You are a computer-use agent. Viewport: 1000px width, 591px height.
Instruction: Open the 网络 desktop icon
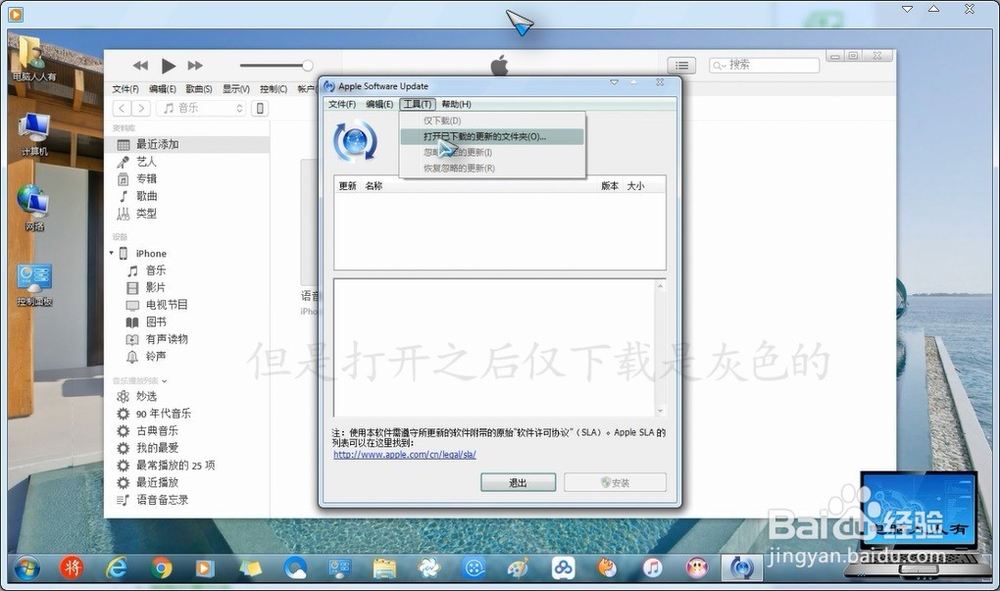pos(34,208)
